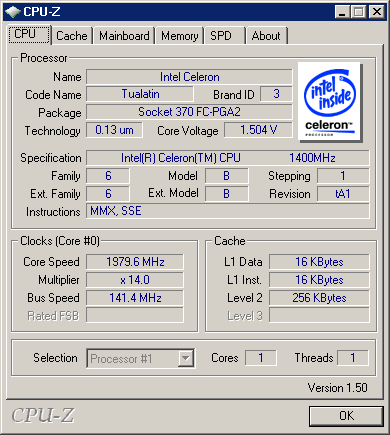Click the Specification text field
390x435 pixels.
coord(228,158)
